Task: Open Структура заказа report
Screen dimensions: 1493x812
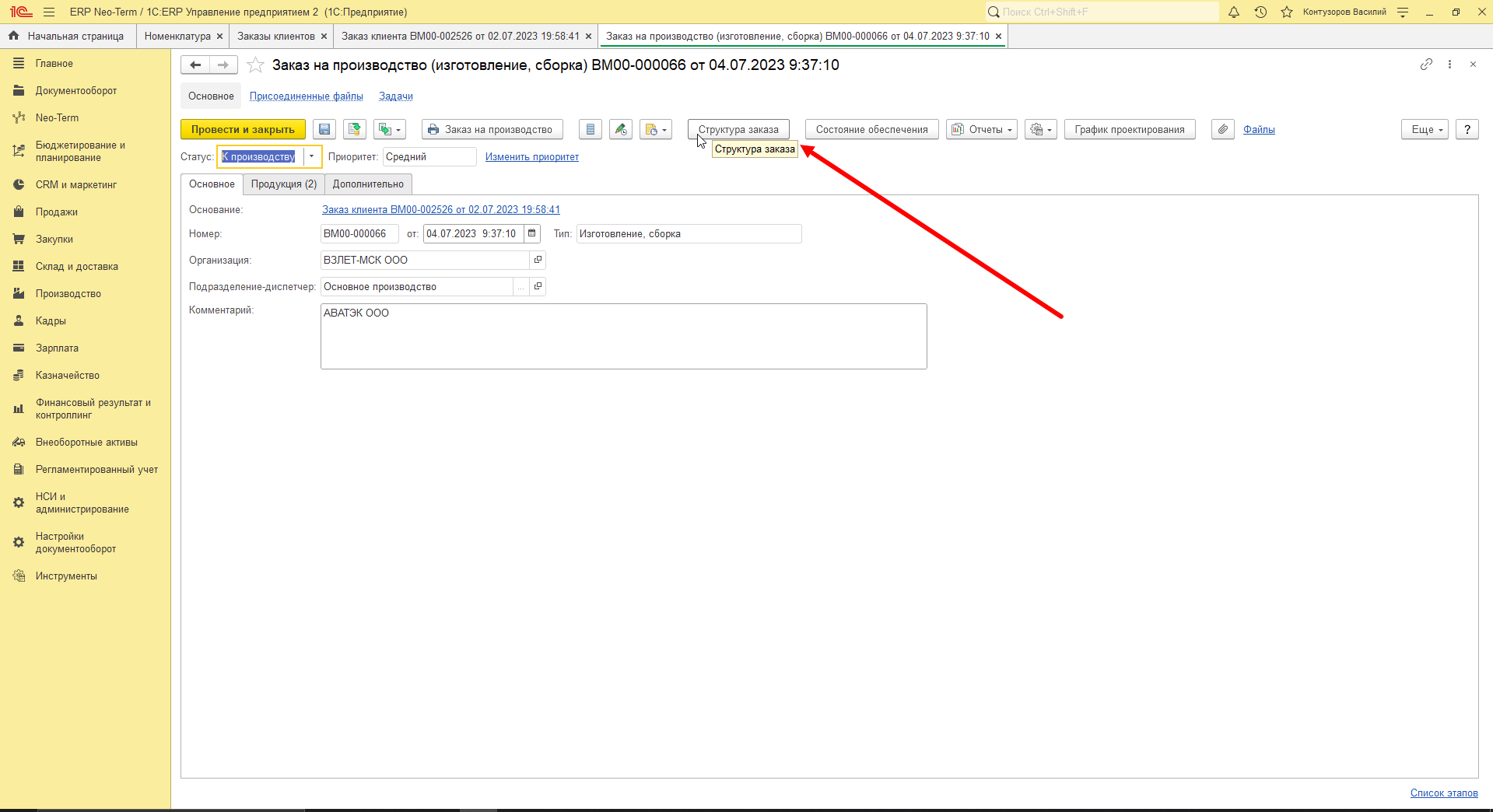Action: [738, 130]
